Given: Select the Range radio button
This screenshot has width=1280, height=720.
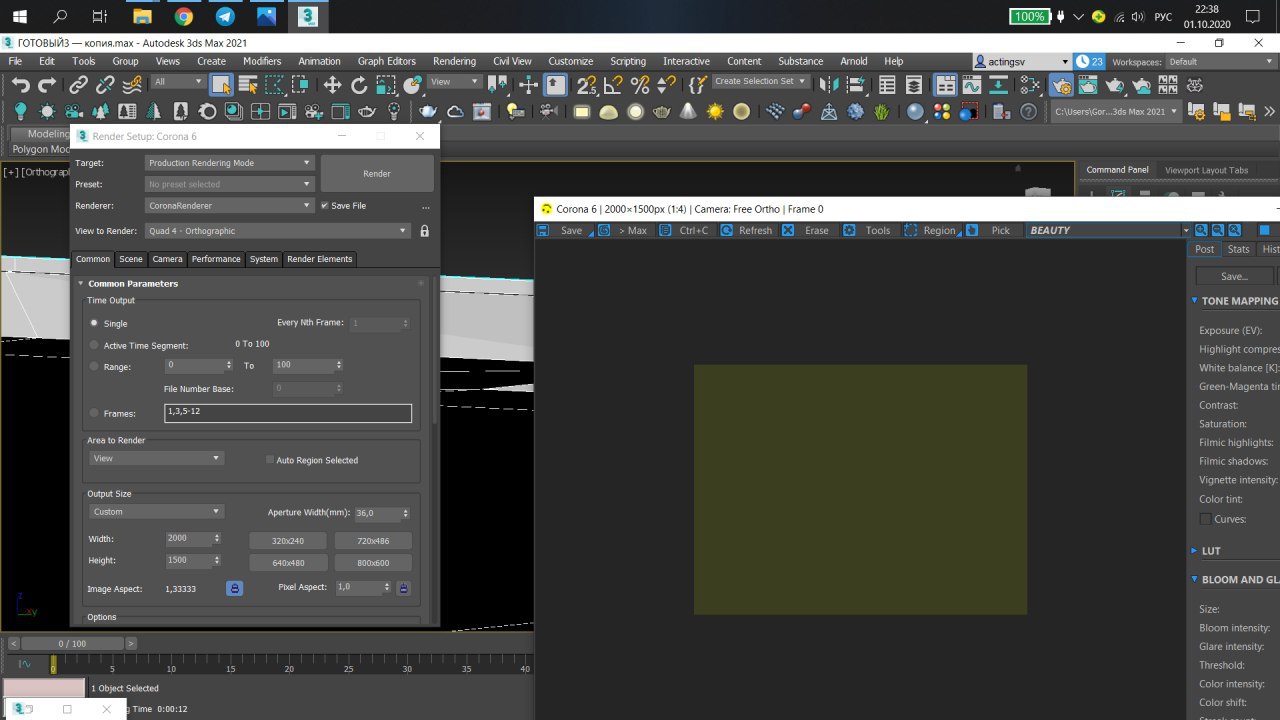Looking at the screenshot, I should pyautogui.click(x=94, y=366).
